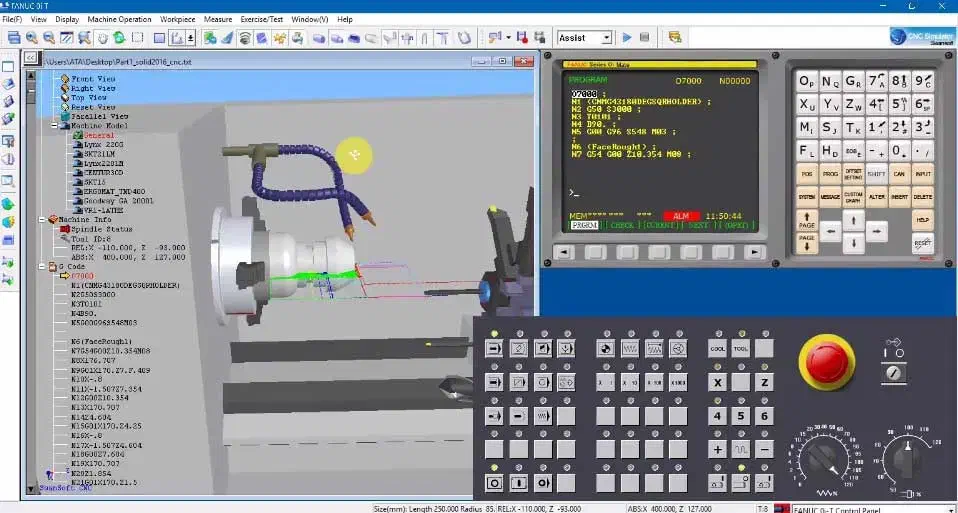
Task: Open the Workpiece menu
Action: 178,19
